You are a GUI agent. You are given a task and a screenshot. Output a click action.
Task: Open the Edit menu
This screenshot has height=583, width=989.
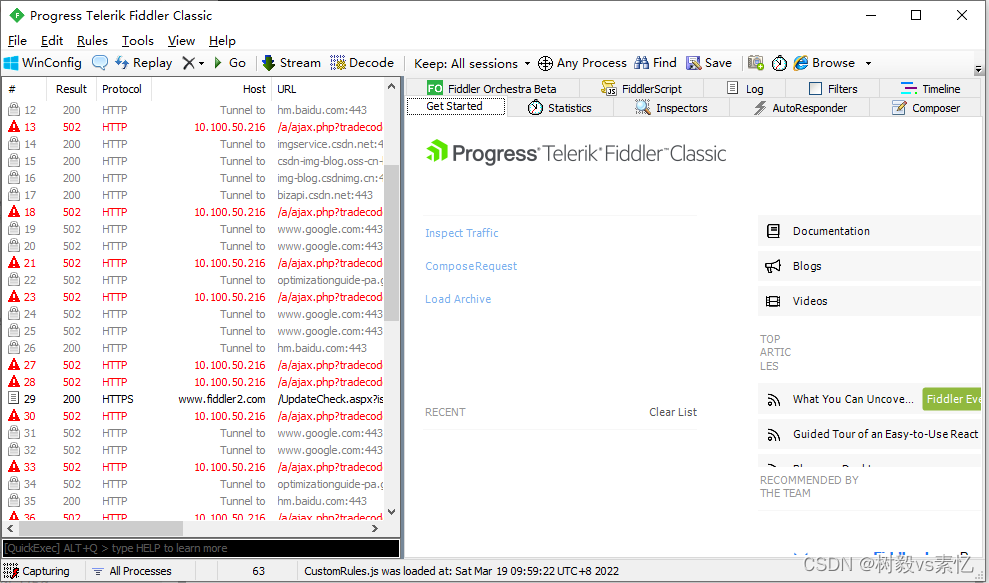point(52,40)
